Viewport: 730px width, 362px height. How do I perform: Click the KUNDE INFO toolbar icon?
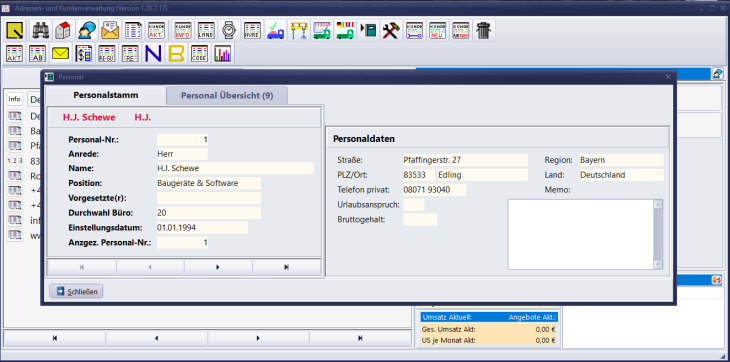pyautogui.click(x=183, y=30)
